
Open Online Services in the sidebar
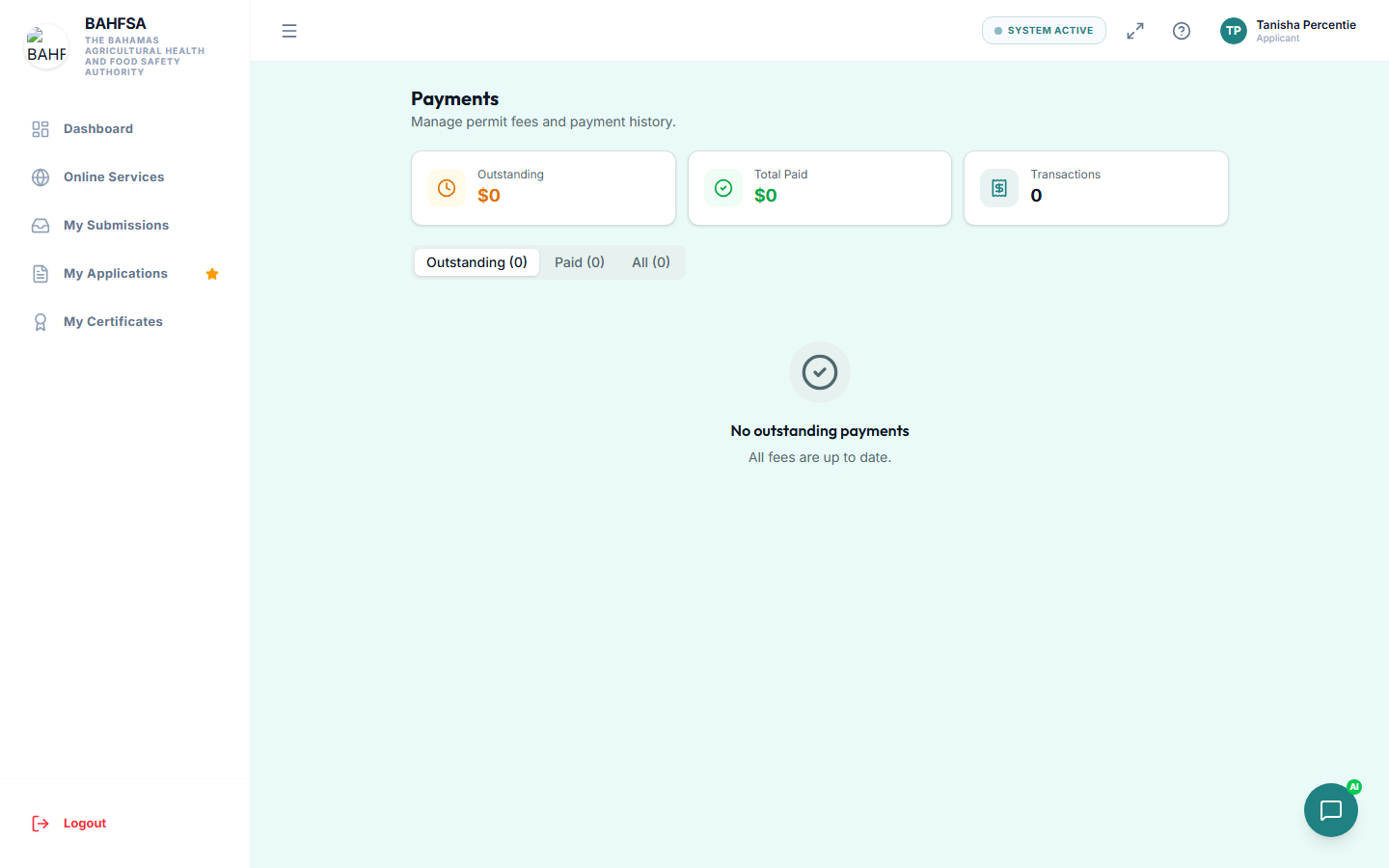(125, 177)
